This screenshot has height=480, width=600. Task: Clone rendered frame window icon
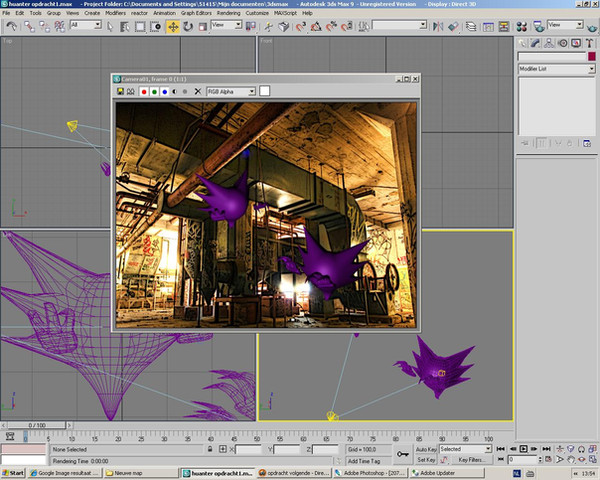coord(130,91)
